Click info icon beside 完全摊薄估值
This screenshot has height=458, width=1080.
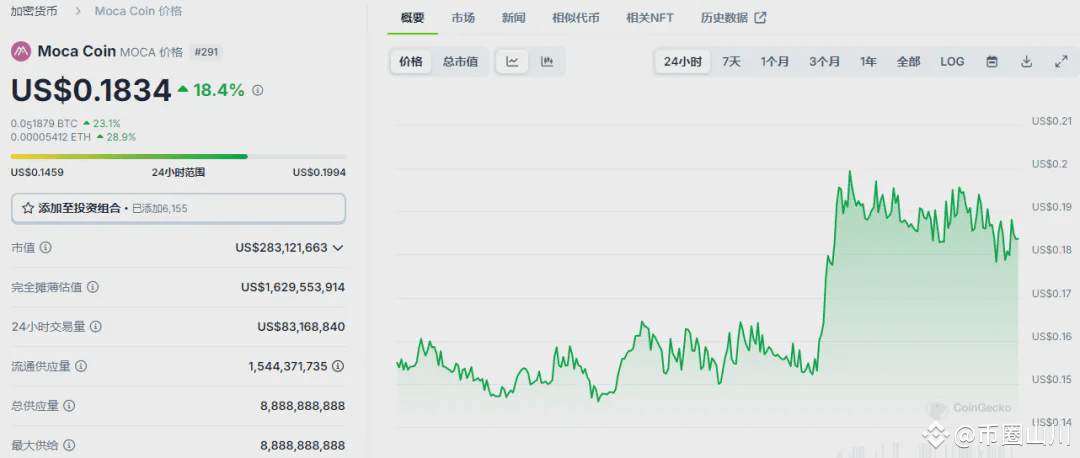coord(92,287)
